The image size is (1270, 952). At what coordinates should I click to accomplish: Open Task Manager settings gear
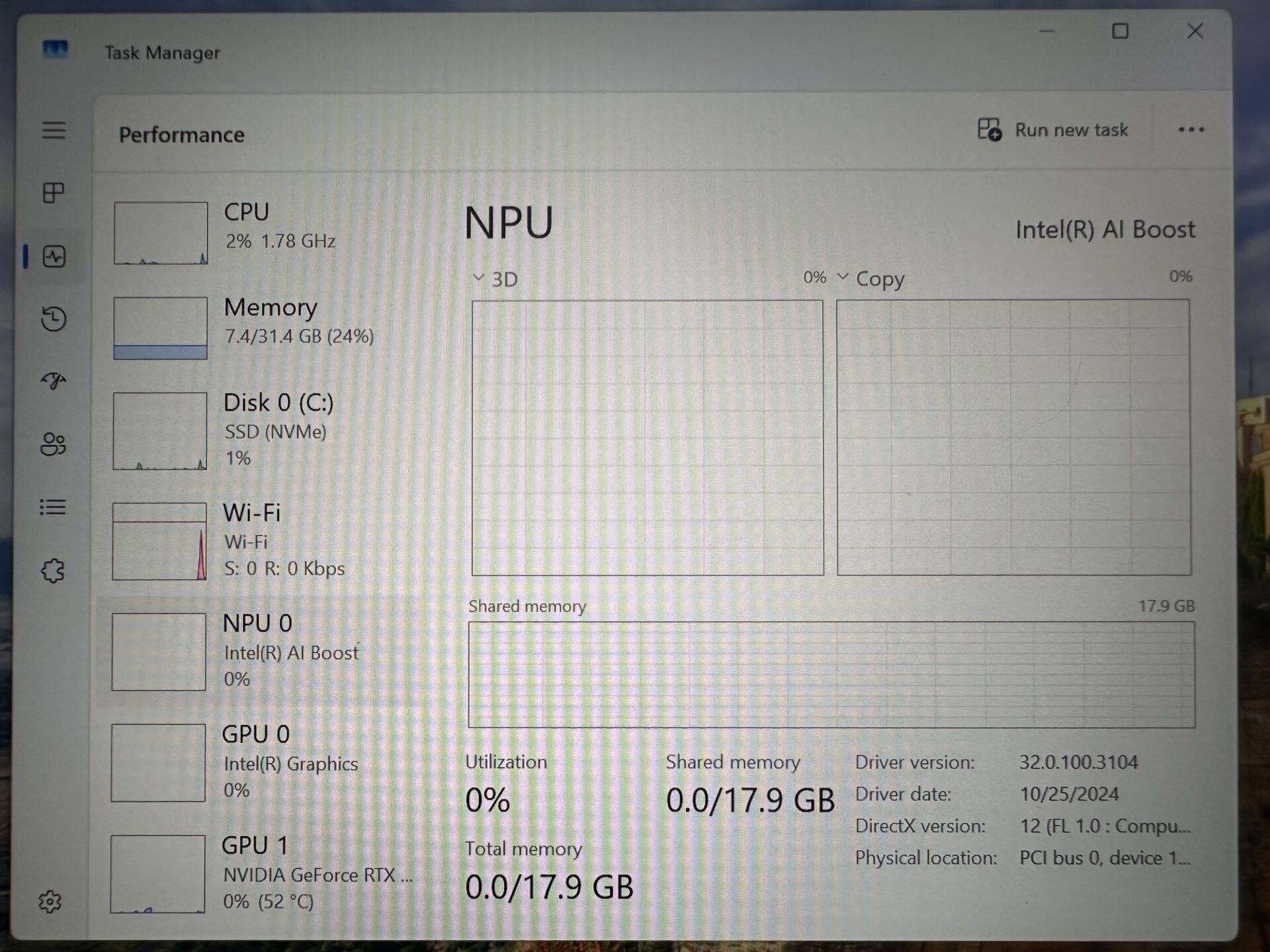pos(50,901)
